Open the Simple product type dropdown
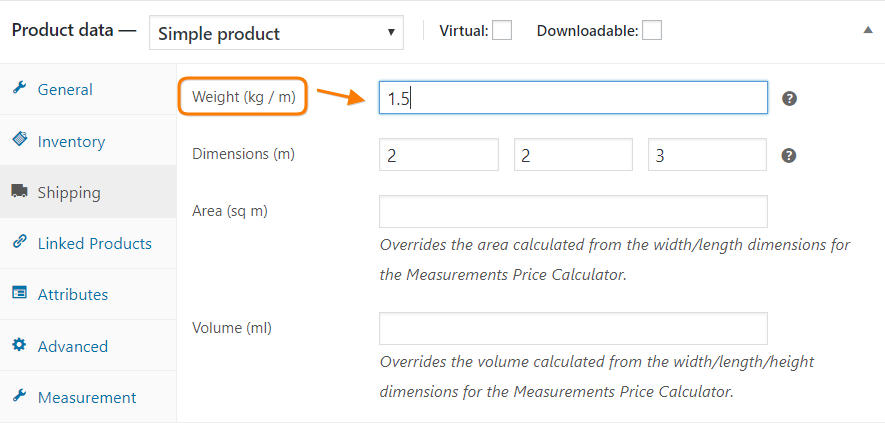 tap(277, 33)
